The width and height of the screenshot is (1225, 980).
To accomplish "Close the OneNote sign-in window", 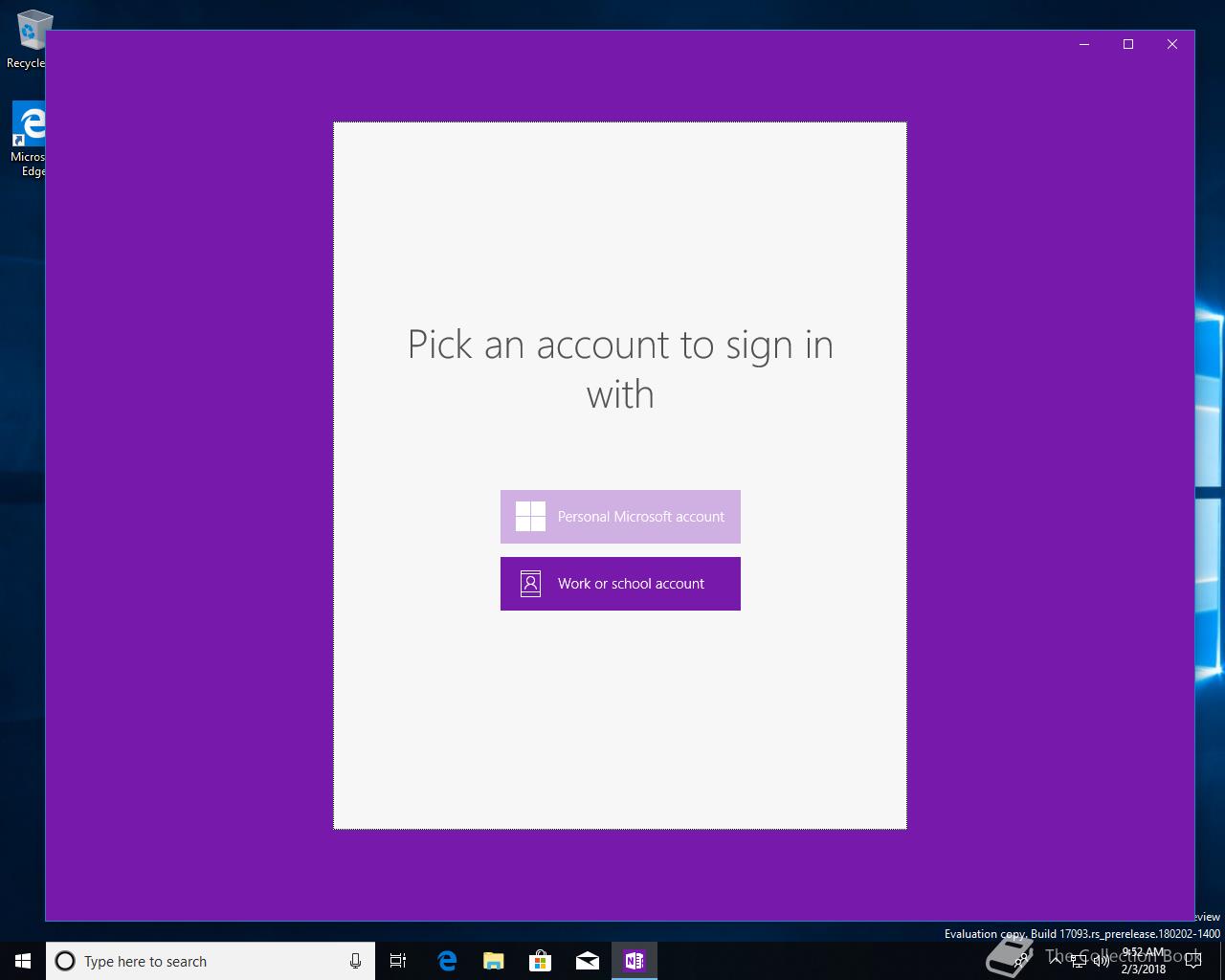I will [1172, 44].
